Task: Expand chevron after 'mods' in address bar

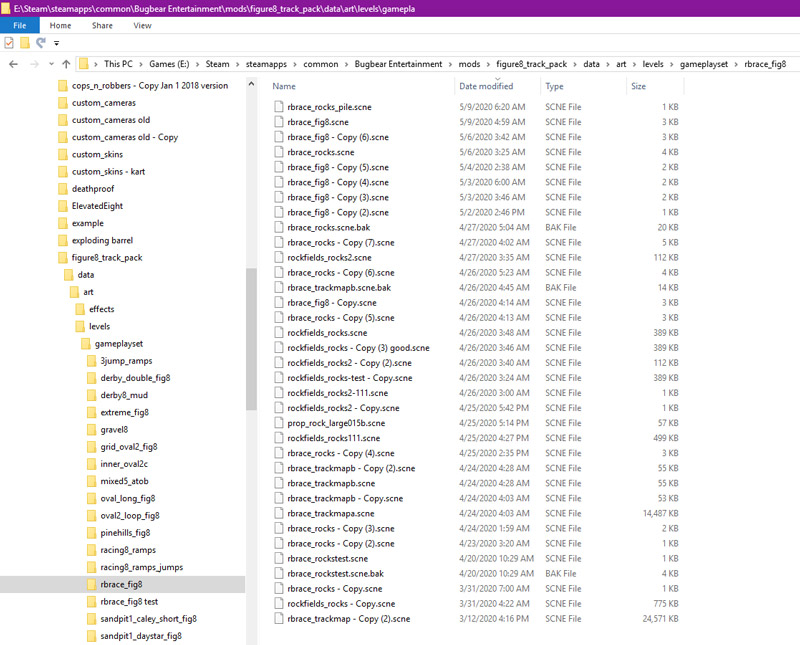Action: [x=488, y=64]
